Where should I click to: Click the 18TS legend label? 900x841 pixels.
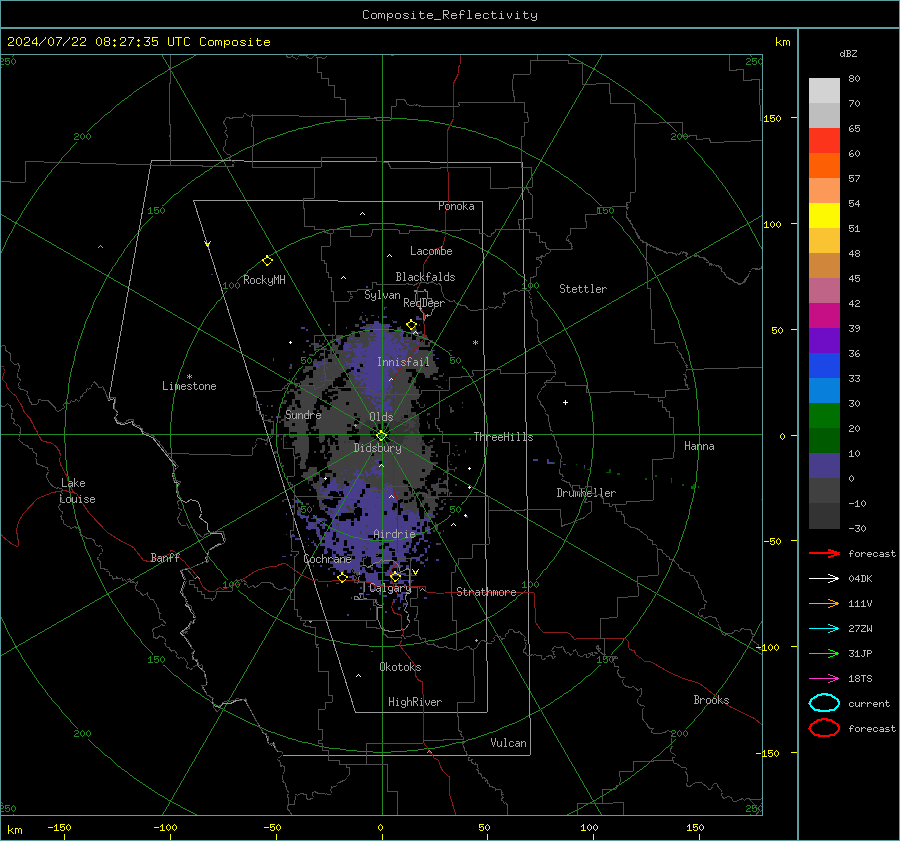(860, 679)
